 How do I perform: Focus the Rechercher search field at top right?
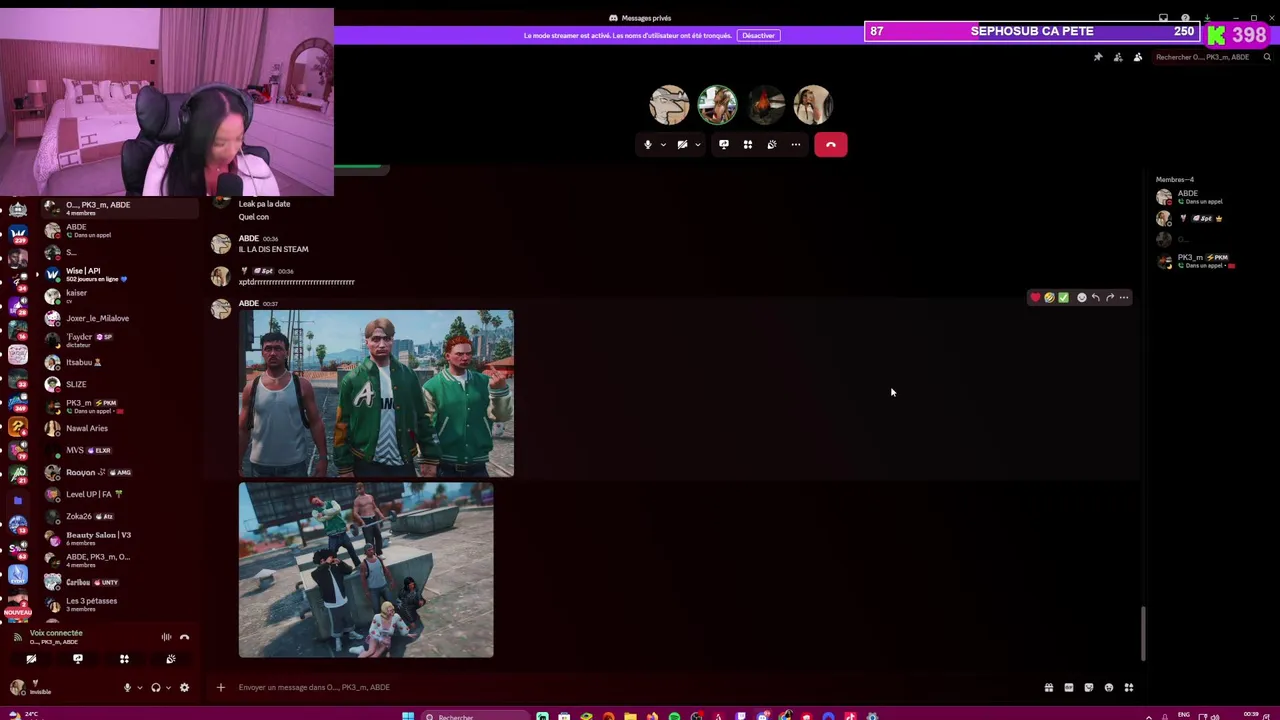(1212, 57)
